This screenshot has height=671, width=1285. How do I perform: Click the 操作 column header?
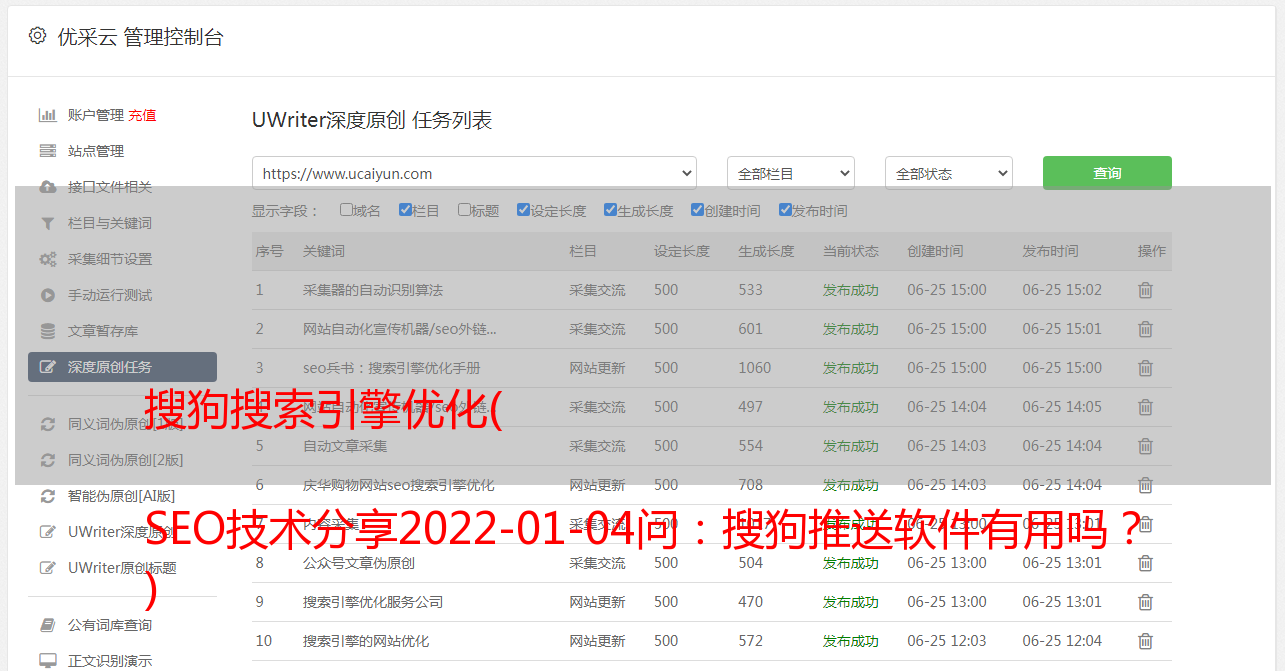(x=1152, y=251)
